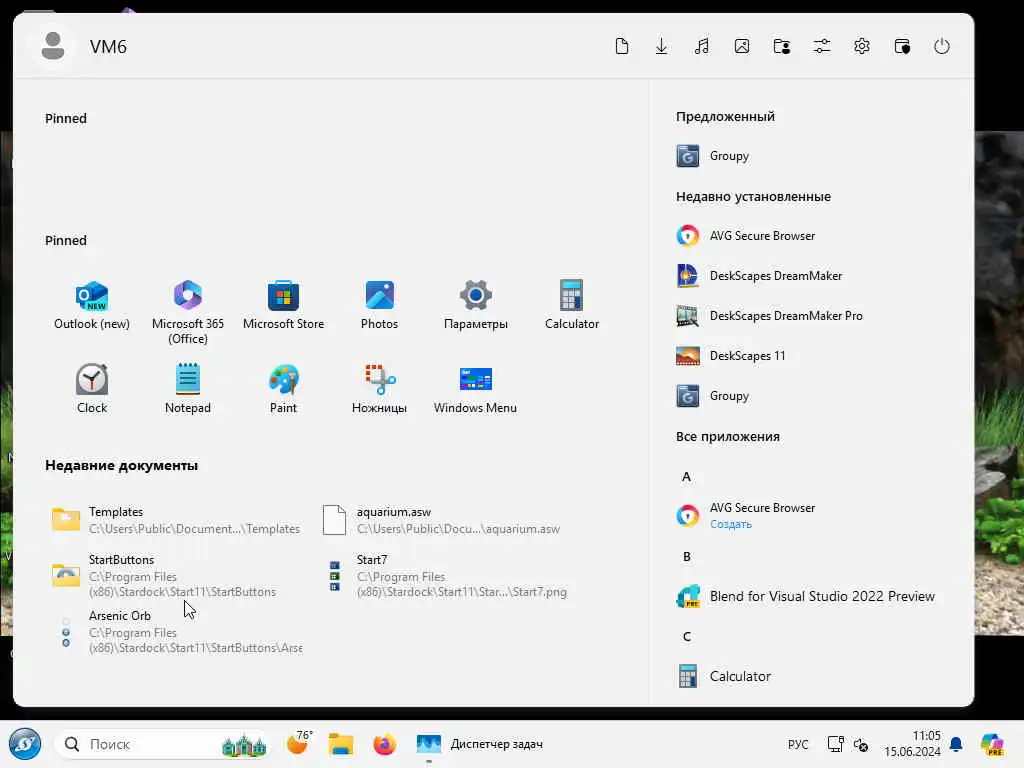Launch Ножницы snipping tool
This screenshot has height=768, width=1024.
[x=379, y=389]
